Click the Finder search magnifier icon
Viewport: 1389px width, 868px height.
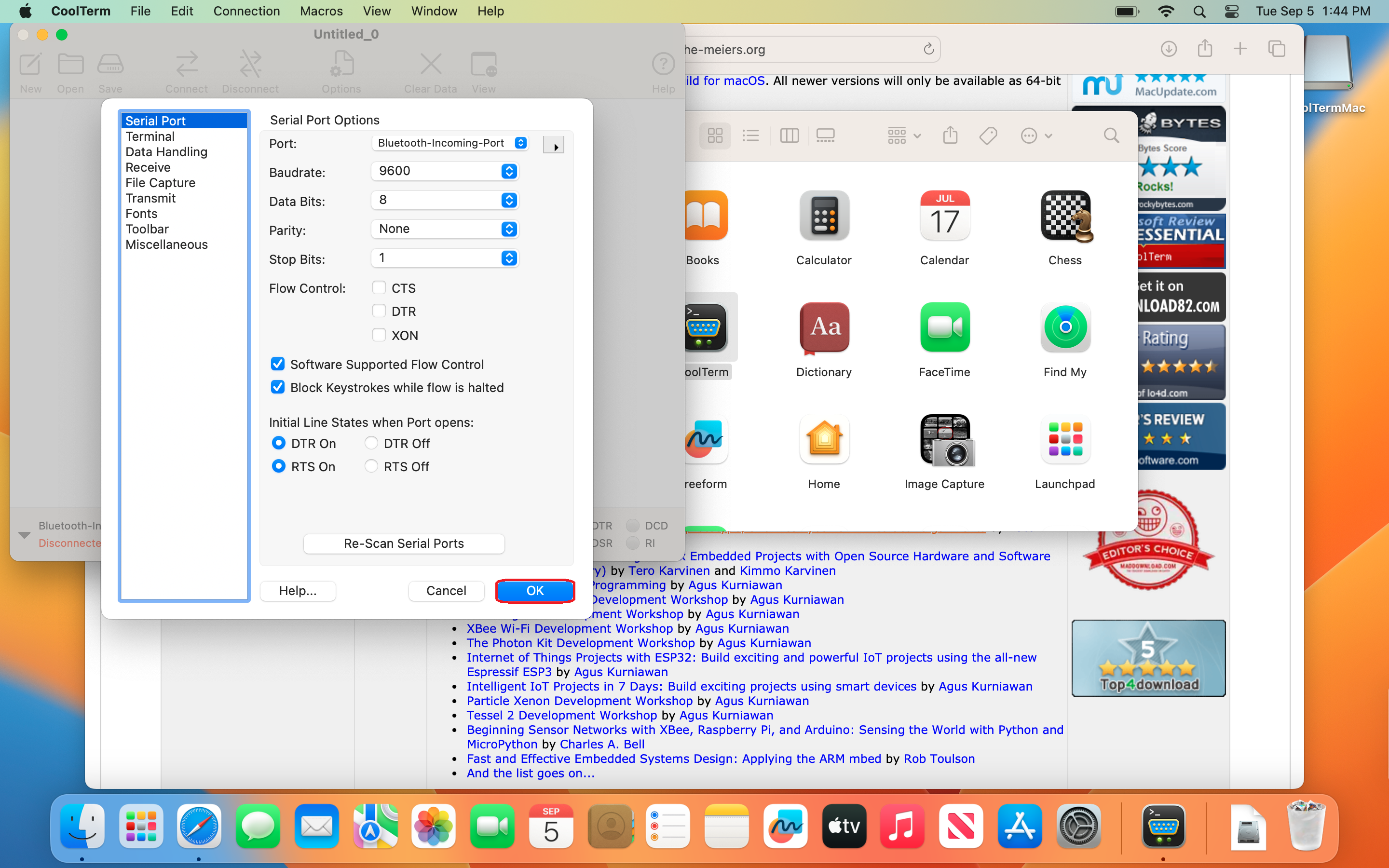pos(1111,136)
